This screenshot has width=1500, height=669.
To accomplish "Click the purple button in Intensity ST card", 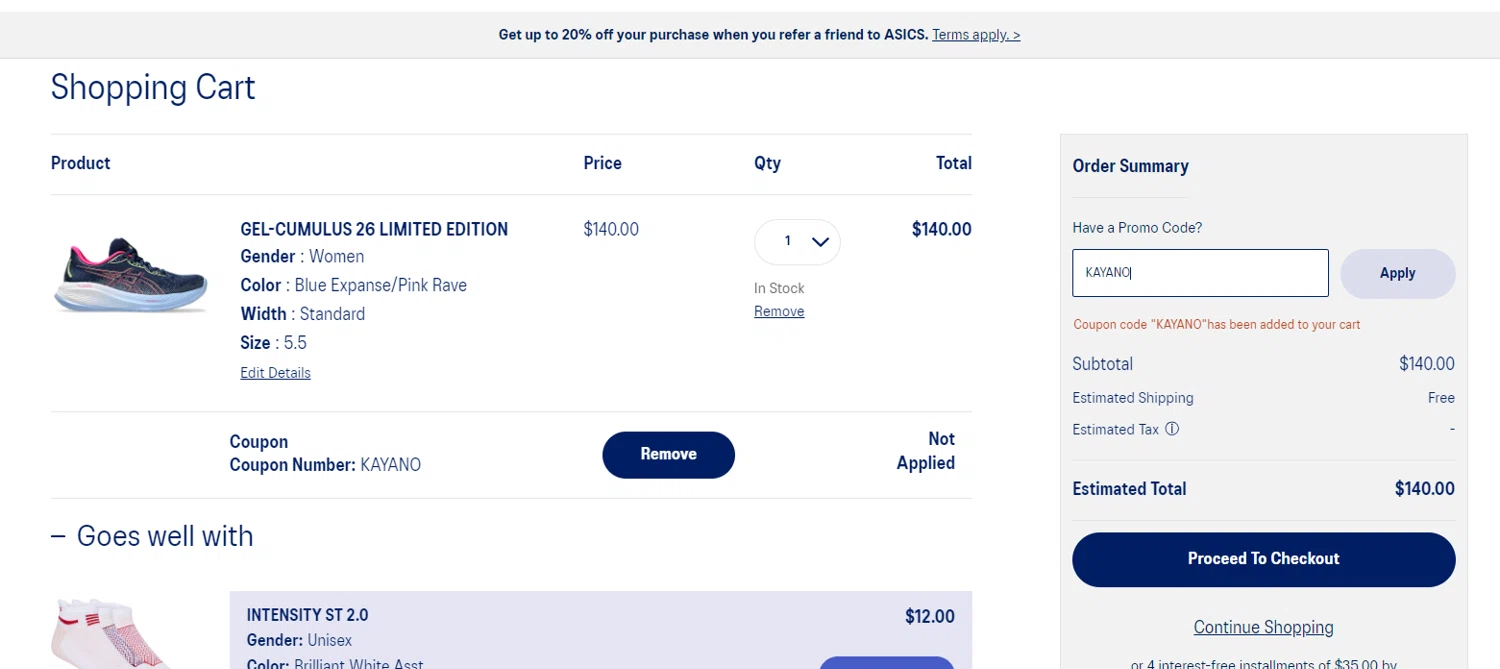I will pos(886,662).
